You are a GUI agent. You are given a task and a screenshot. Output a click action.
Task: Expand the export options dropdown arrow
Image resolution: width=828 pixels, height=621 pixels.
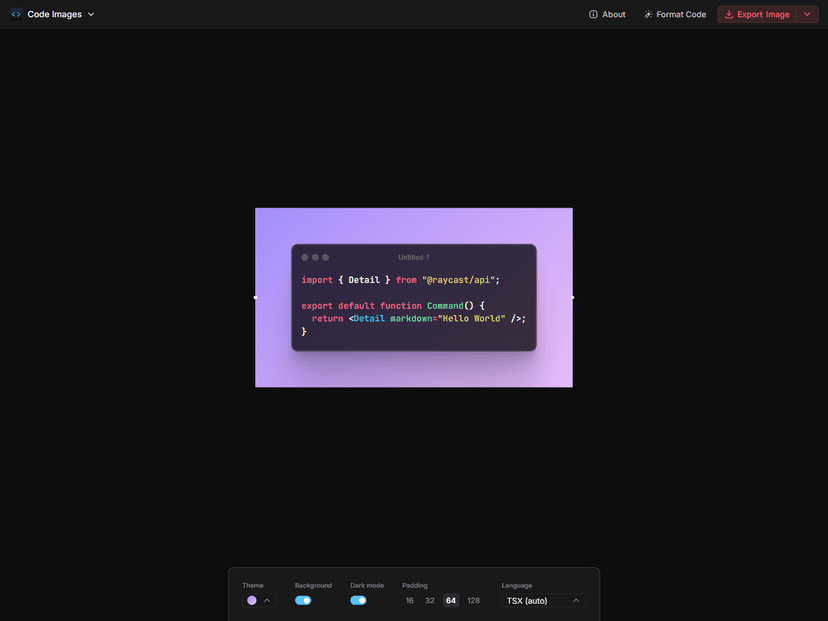point(807,14)
